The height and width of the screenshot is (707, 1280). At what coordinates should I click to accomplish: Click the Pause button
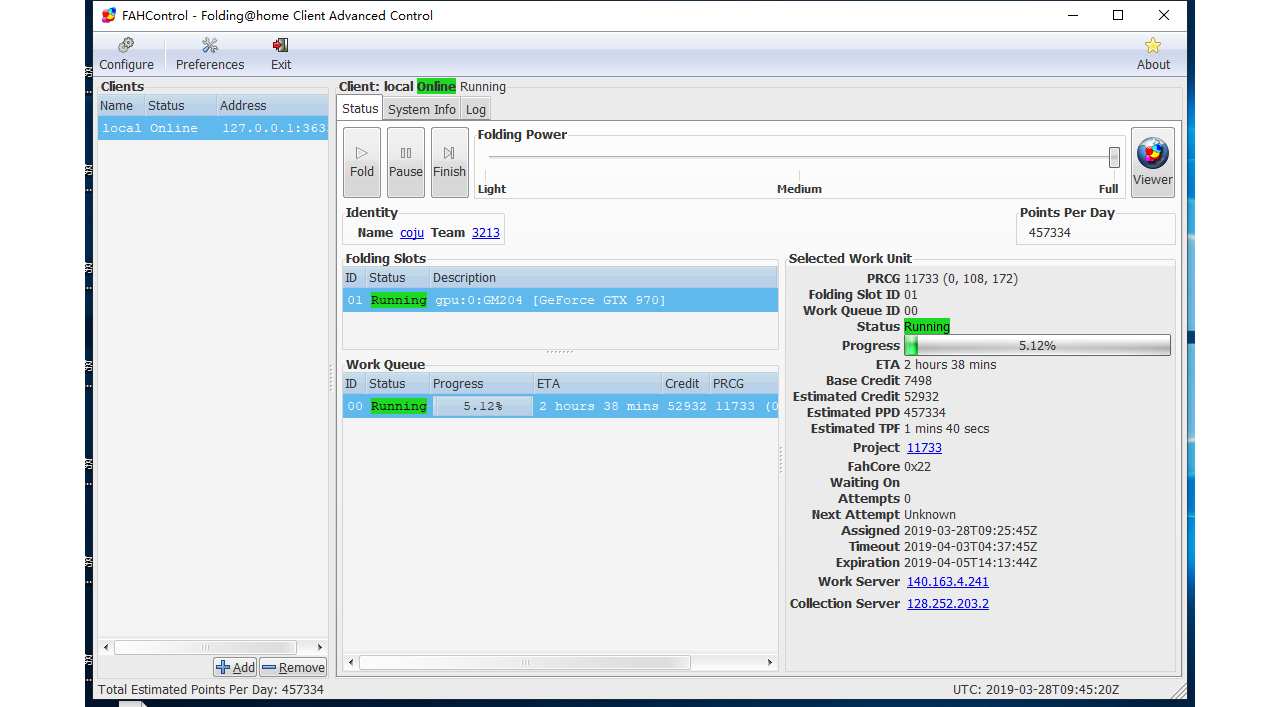pos(406,162)
